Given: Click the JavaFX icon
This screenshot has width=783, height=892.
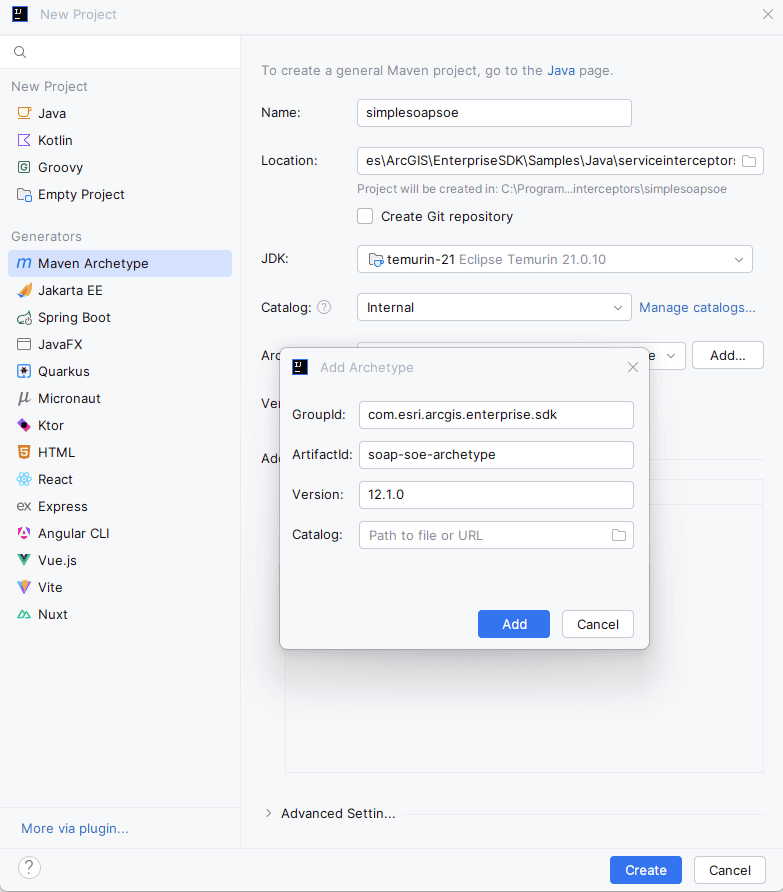Looking at the screenshot, I should click(24, 344).
